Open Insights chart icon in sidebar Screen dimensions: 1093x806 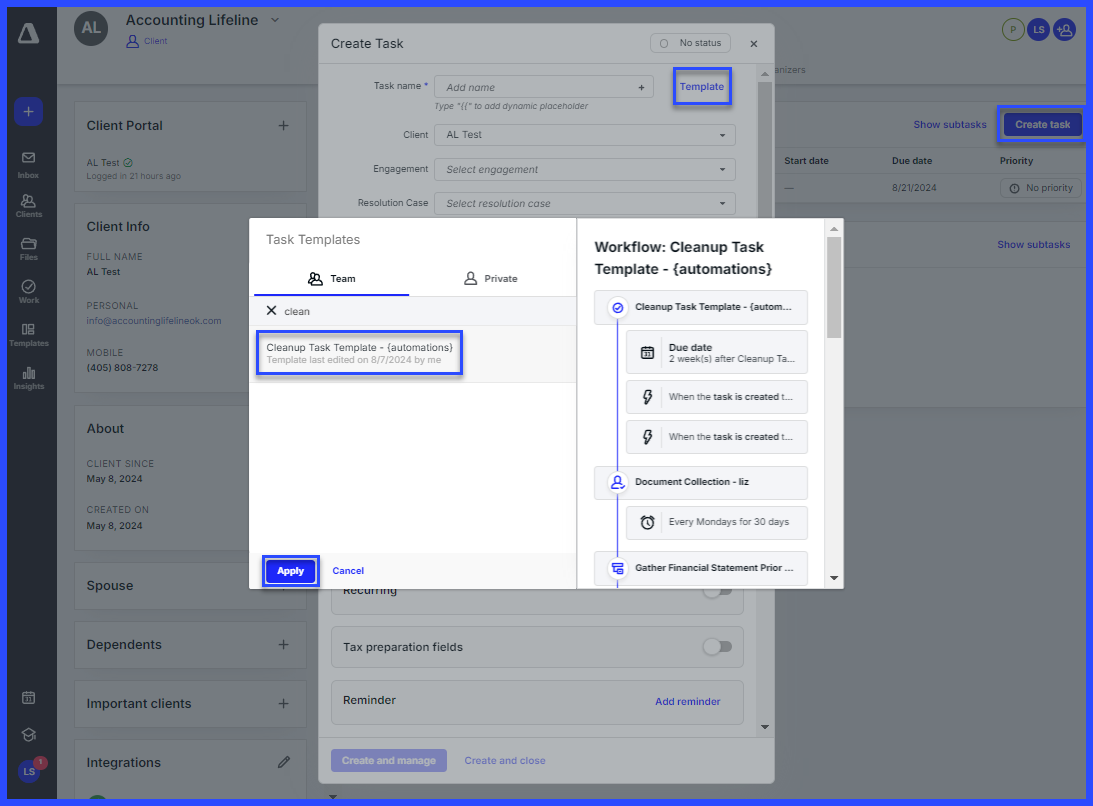28,377
